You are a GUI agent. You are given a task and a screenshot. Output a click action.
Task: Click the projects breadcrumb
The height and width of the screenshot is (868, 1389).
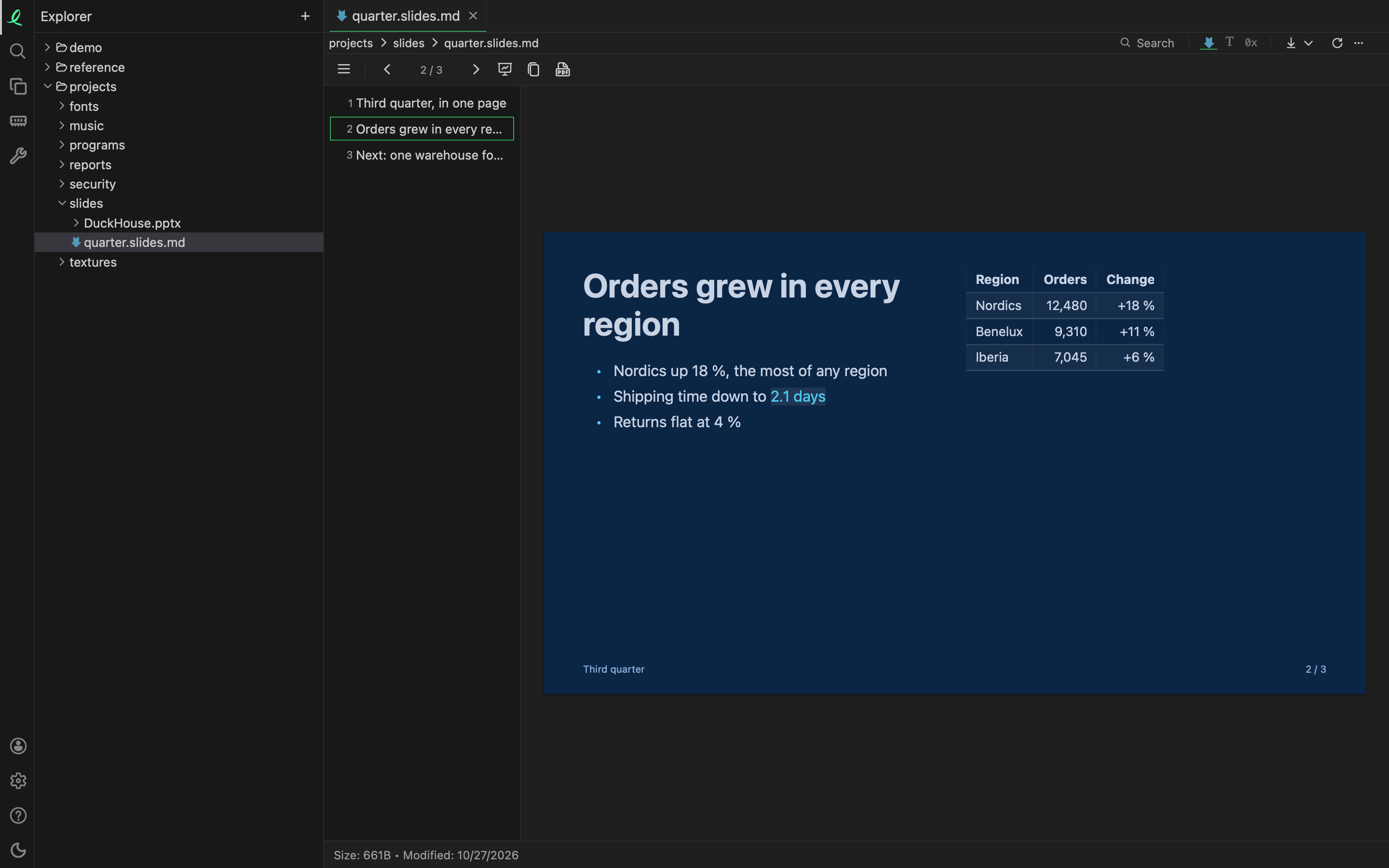pyautogui.click(x=351, y=43)
